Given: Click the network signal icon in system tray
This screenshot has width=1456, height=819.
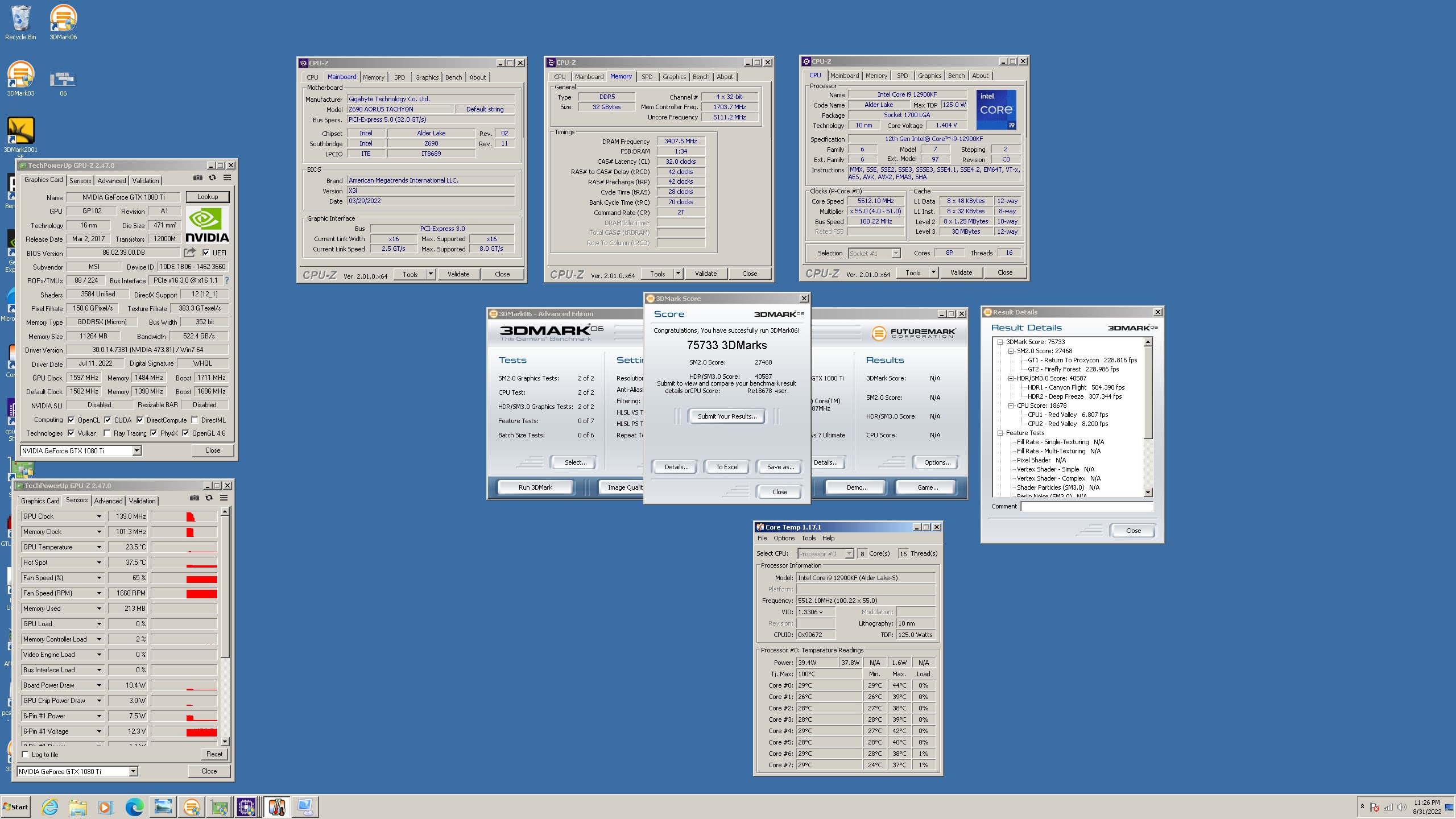Looking at the screenshot, I should [1388, 807].
